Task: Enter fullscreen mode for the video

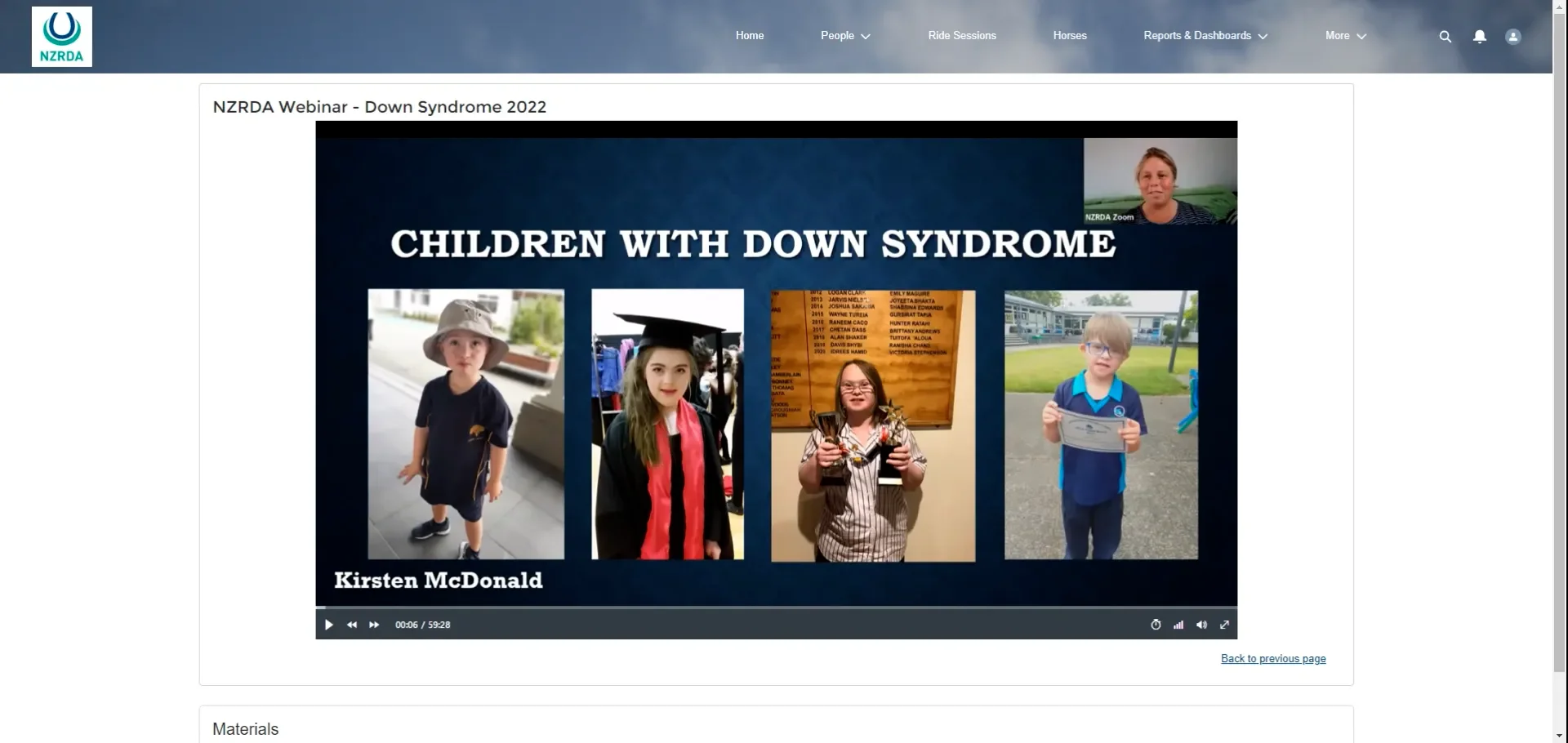Action: [1224, 624]
